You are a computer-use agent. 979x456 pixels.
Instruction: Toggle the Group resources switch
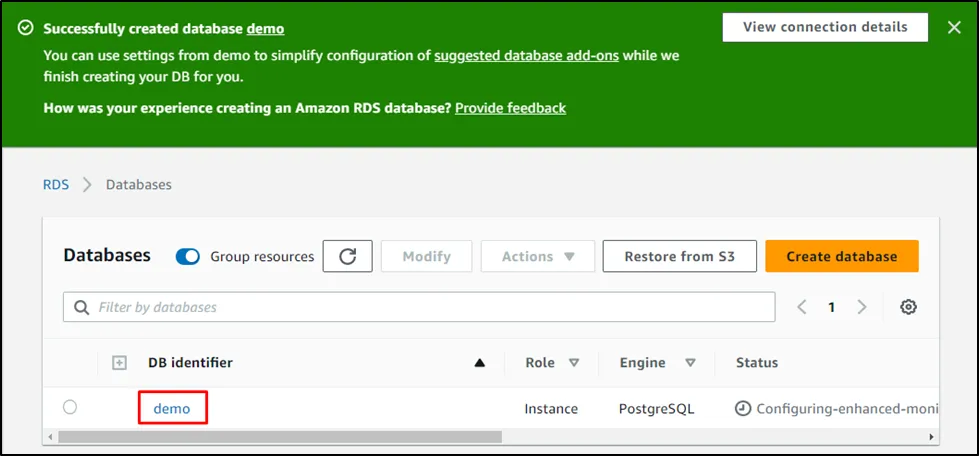tap(188, 257)
